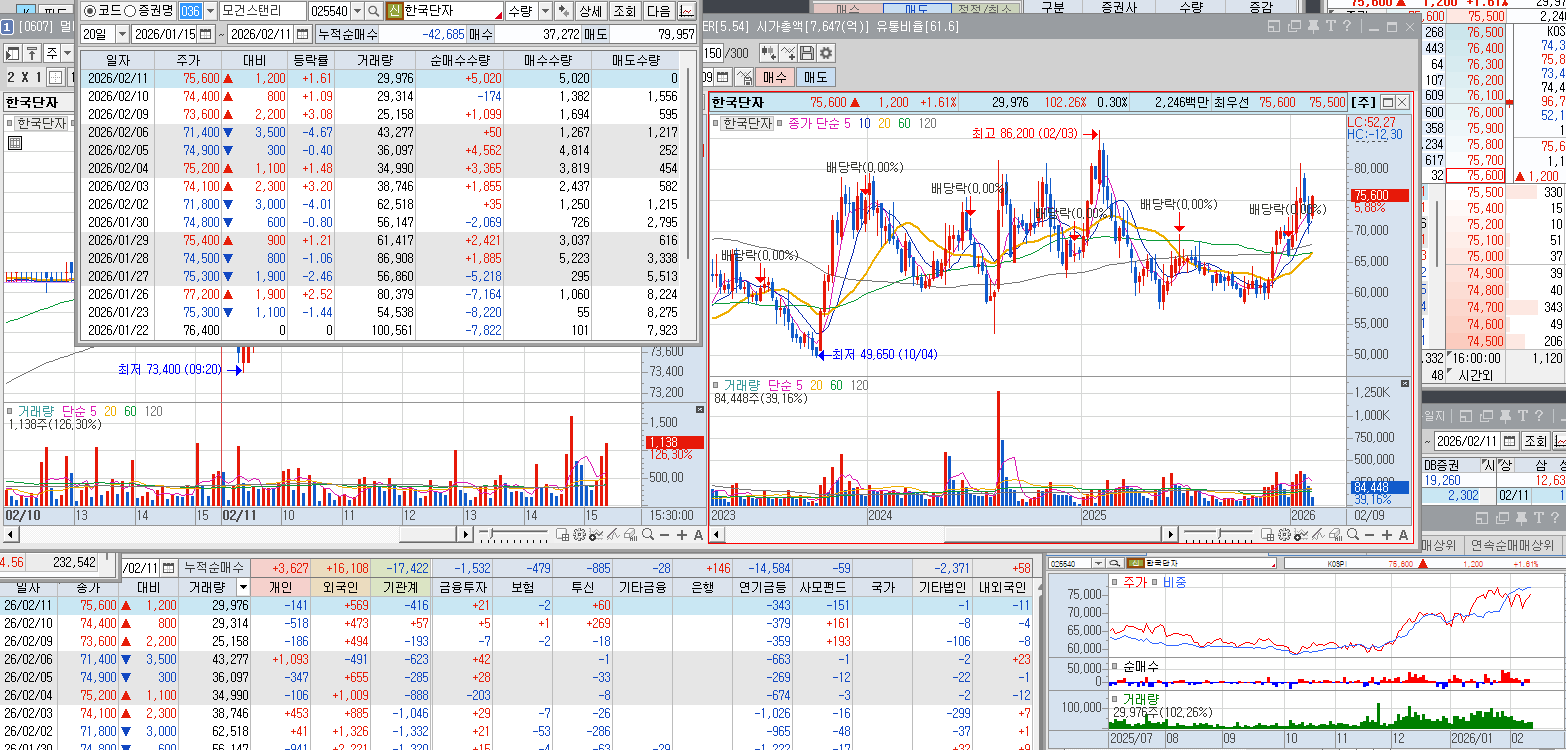The height and width of the screenshot is (750, 1566).
Task: Open the start date calendar picker for 2026/01/15
Action: 206,34
